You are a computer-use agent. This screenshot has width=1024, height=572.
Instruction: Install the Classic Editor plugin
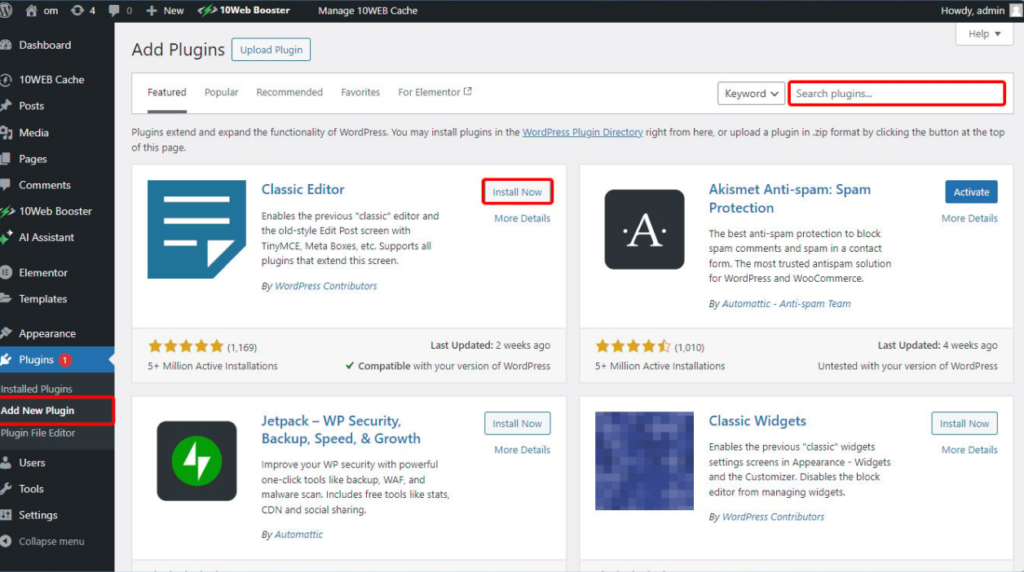coord(517,192)
